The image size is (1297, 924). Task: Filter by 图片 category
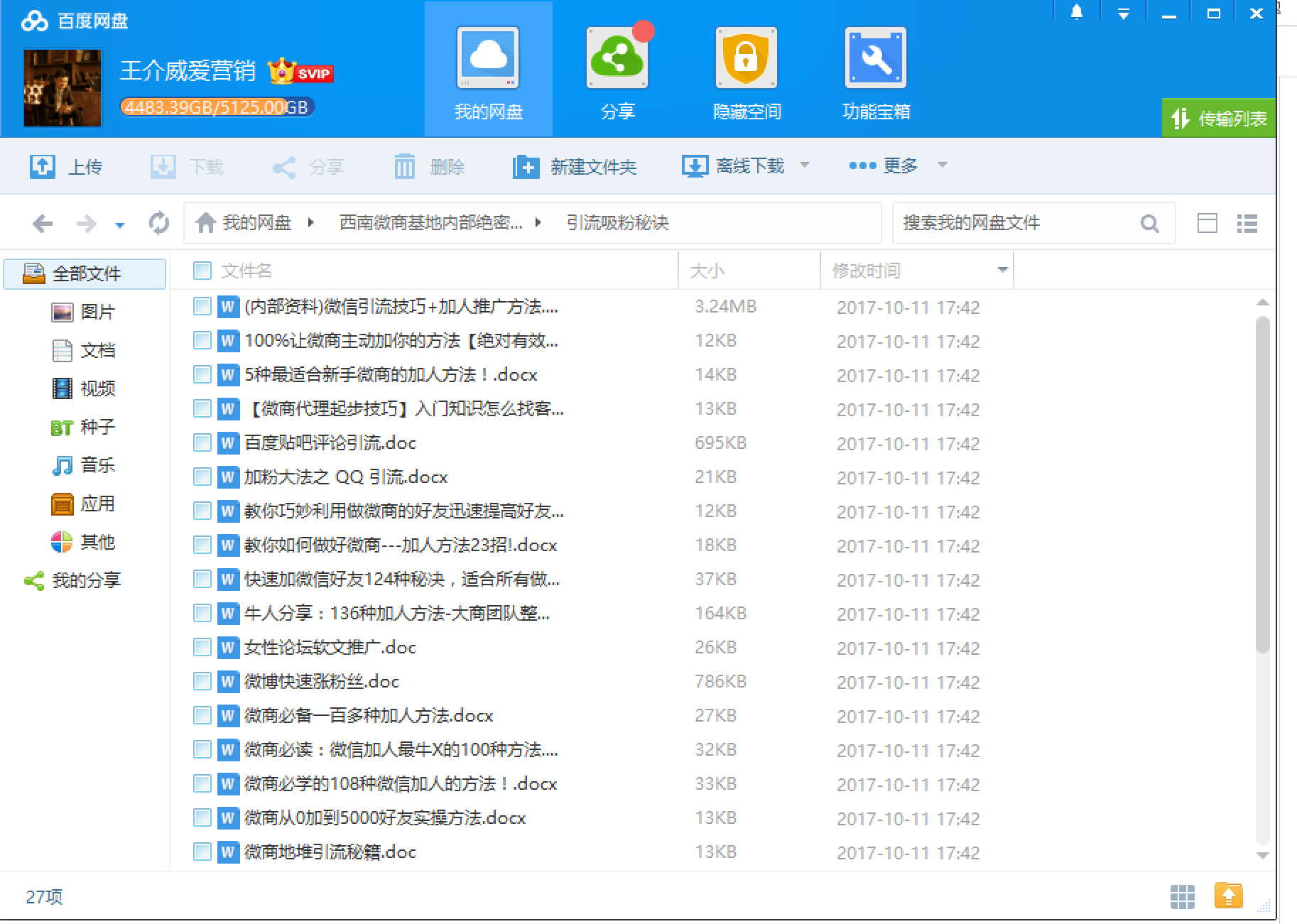tap(83, 312)
